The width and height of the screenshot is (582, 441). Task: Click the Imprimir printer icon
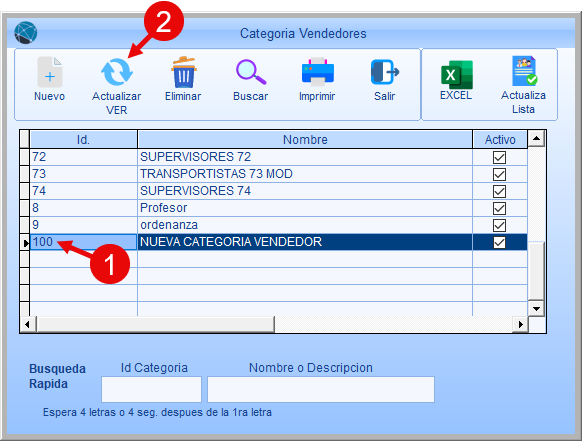coord(318,72)
